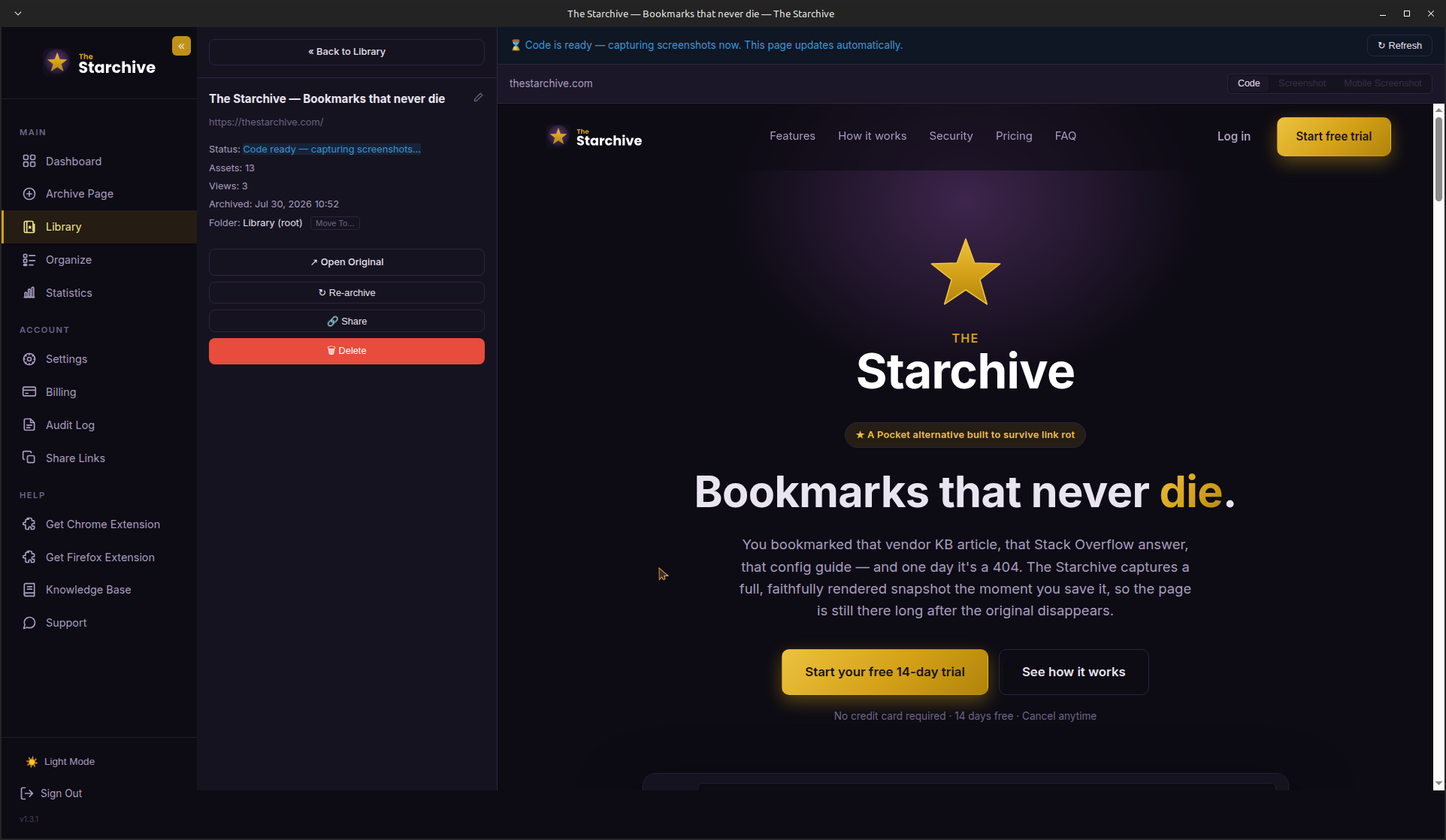The image size is (1446, 840).
Task: Open the Knowledge Base book icon
Action: [x=29, y=590]
